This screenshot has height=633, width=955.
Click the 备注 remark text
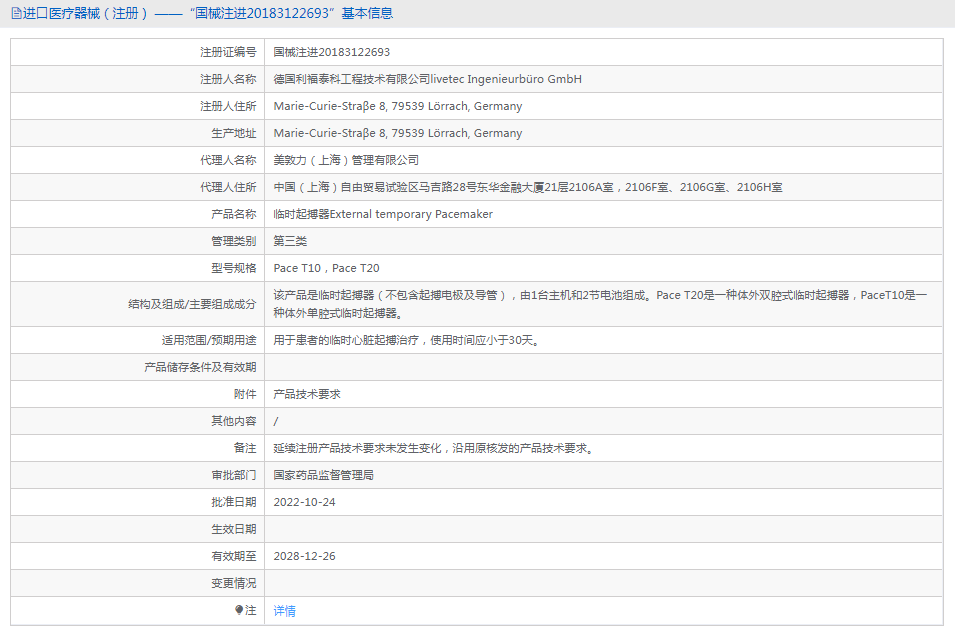435,448
